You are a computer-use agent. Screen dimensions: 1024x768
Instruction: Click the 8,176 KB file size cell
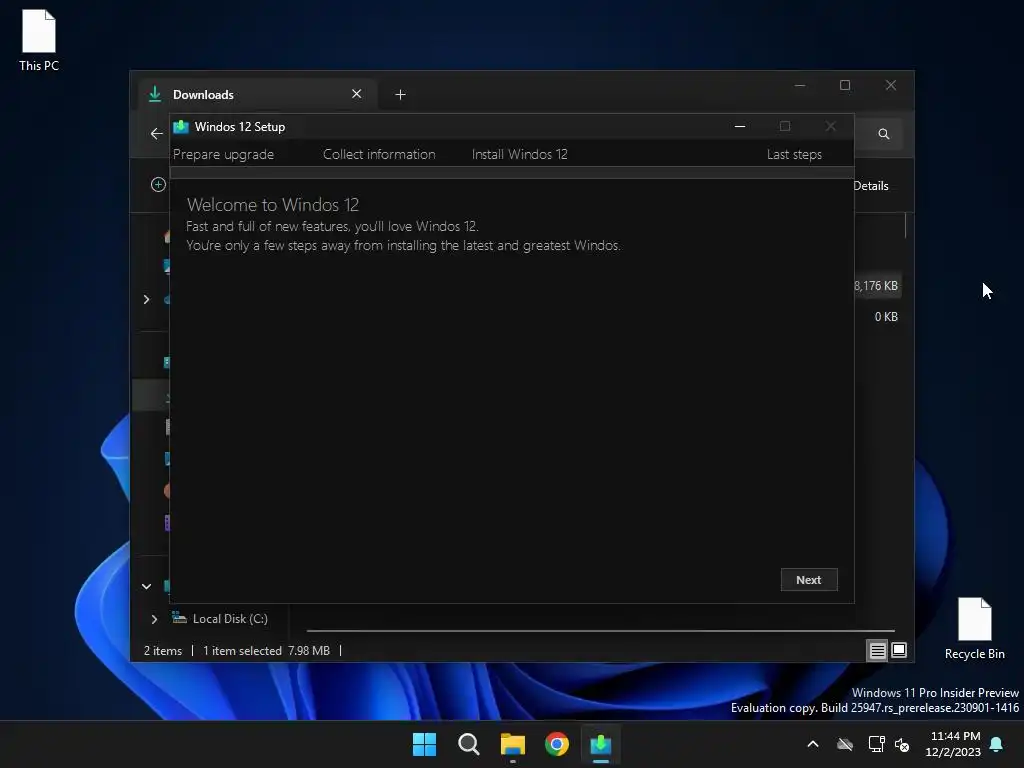(x=876, y=286)
